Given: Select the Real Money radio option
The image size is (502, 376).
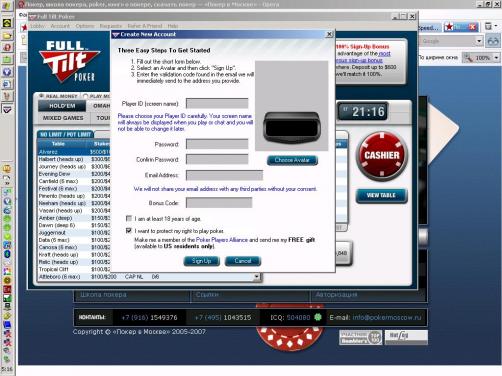Looking at the screenshot, I should tap(42, 96).
